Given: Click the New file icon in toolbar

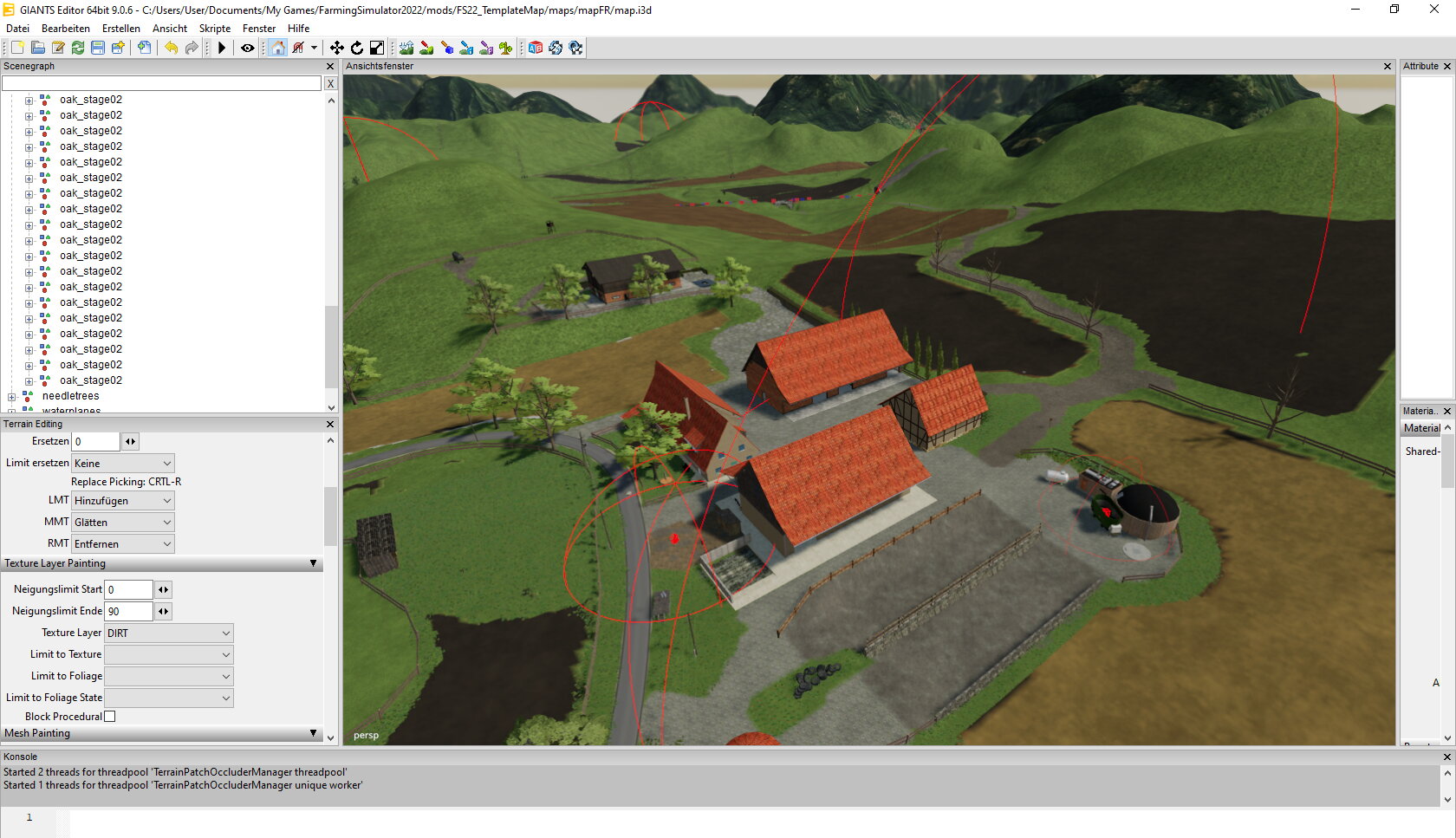Looking at the screenshot, I should [16, 48].
